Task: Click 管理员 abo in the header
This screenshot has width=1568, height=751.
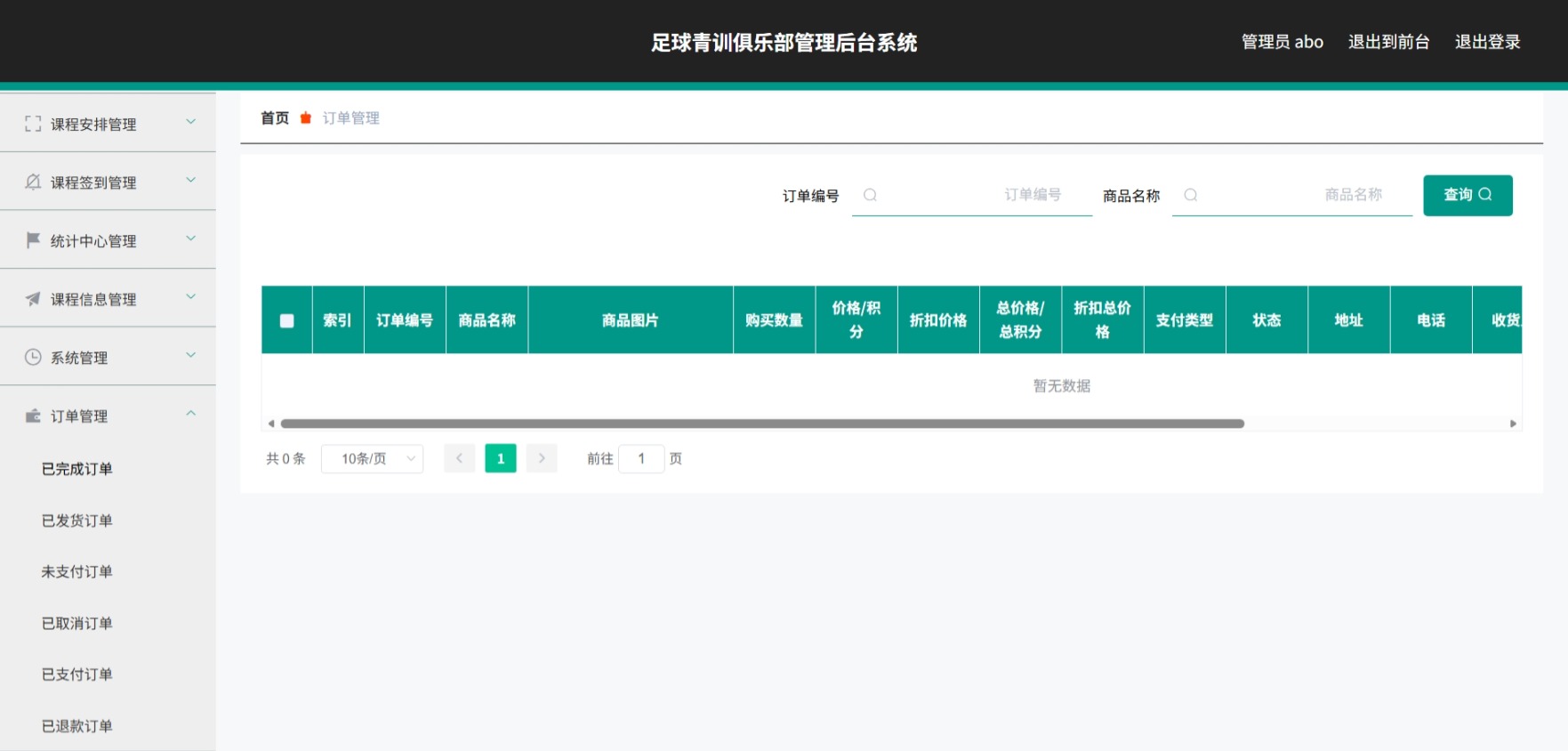Action: pyautogui.click(x=1282, y=42)
